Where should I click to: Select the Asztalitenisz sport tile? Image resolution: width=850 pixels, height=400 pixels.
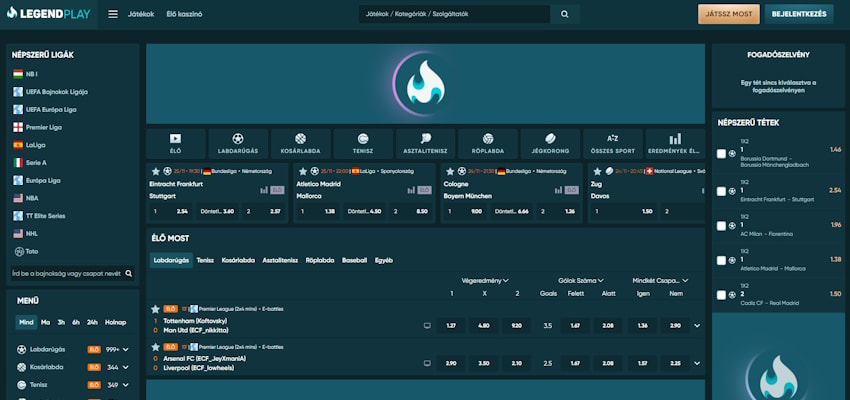point(426,144)
